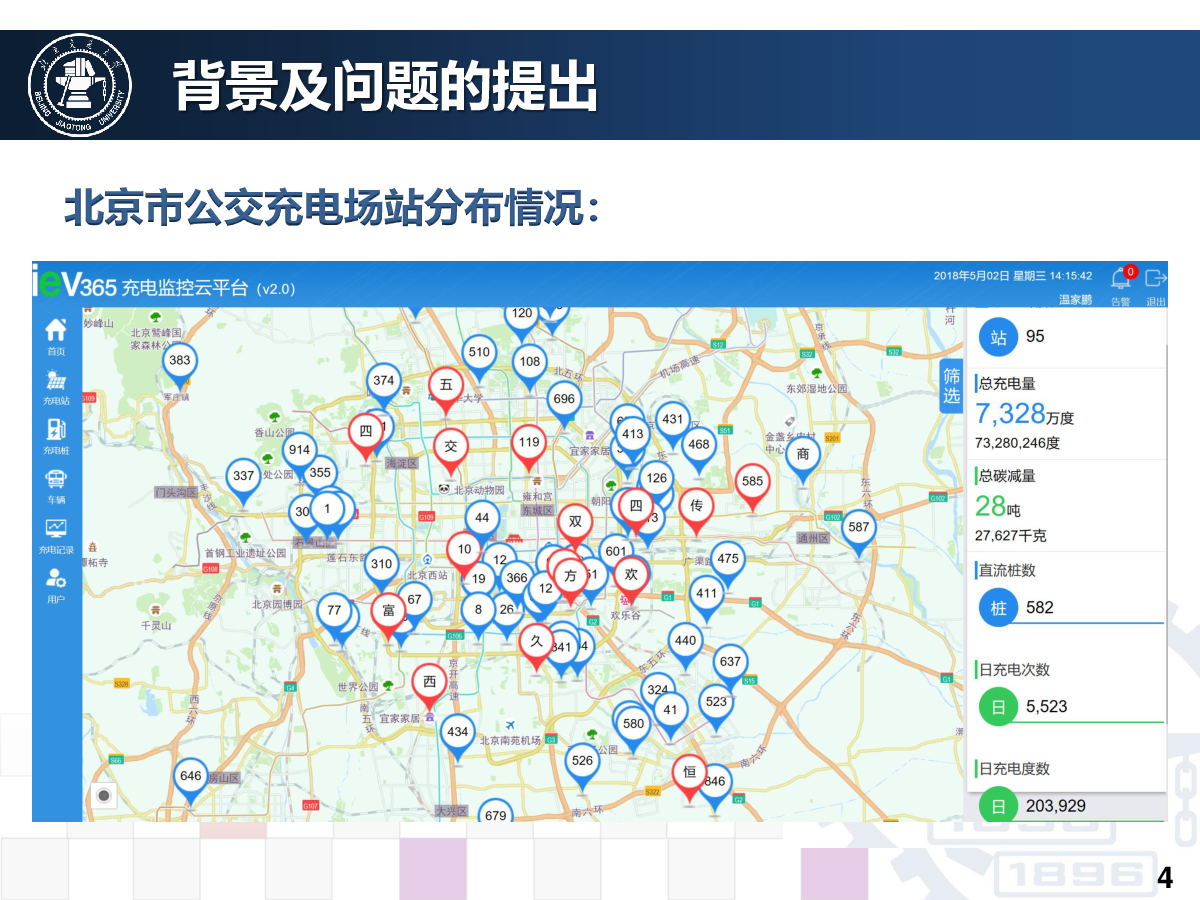Select station marker 587 on the map
The width and height of the screenshot is (1200, 900).
pyautogui.click(x=858, y=534)
